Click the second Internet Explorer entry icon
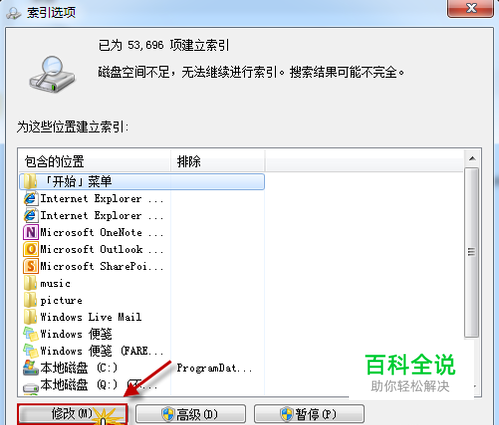Viewport: 499px width, 425px height. point(30,215)
